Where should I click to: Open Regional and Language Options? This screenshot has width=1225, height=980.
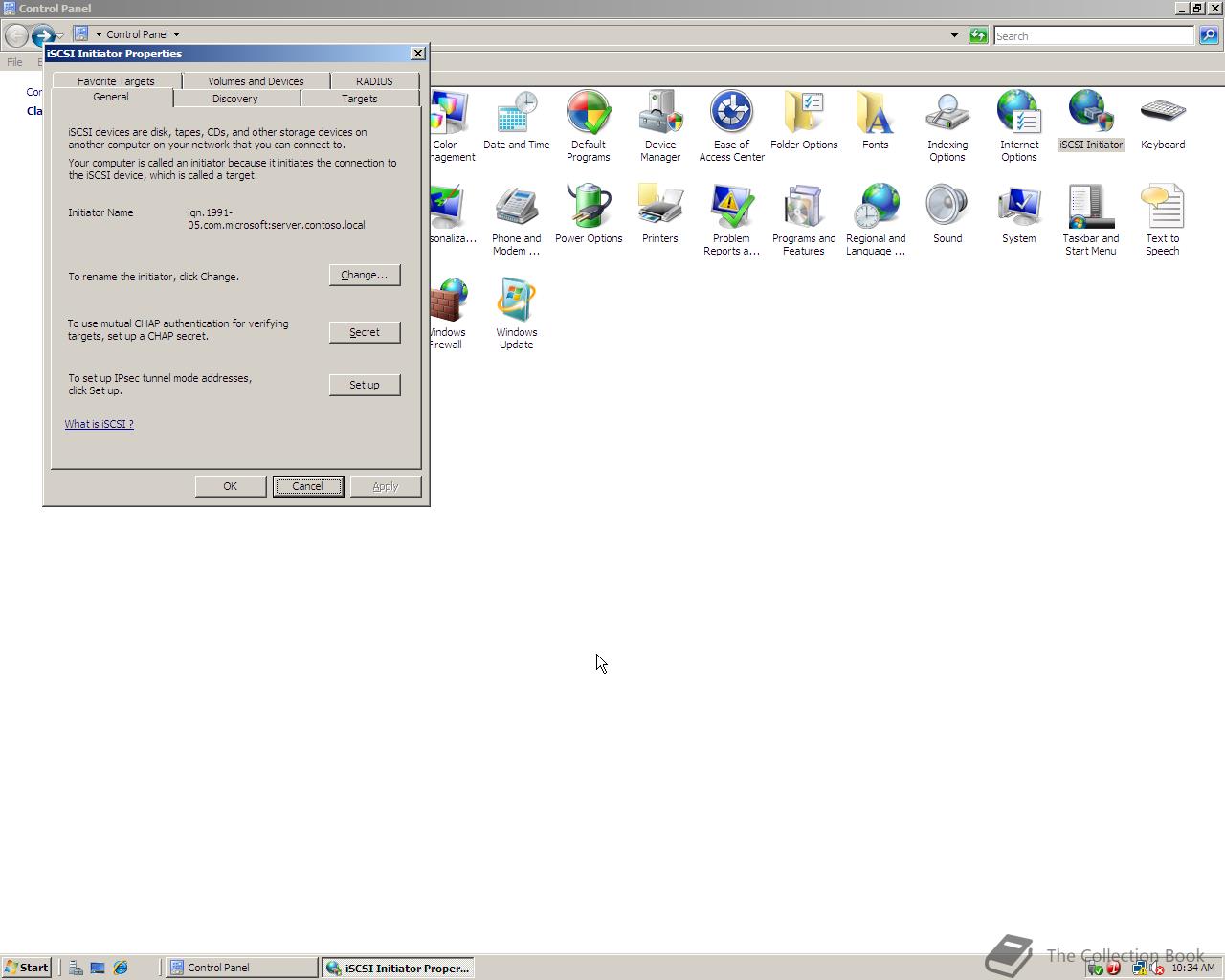pyautogui.click(x=875, y=220)
